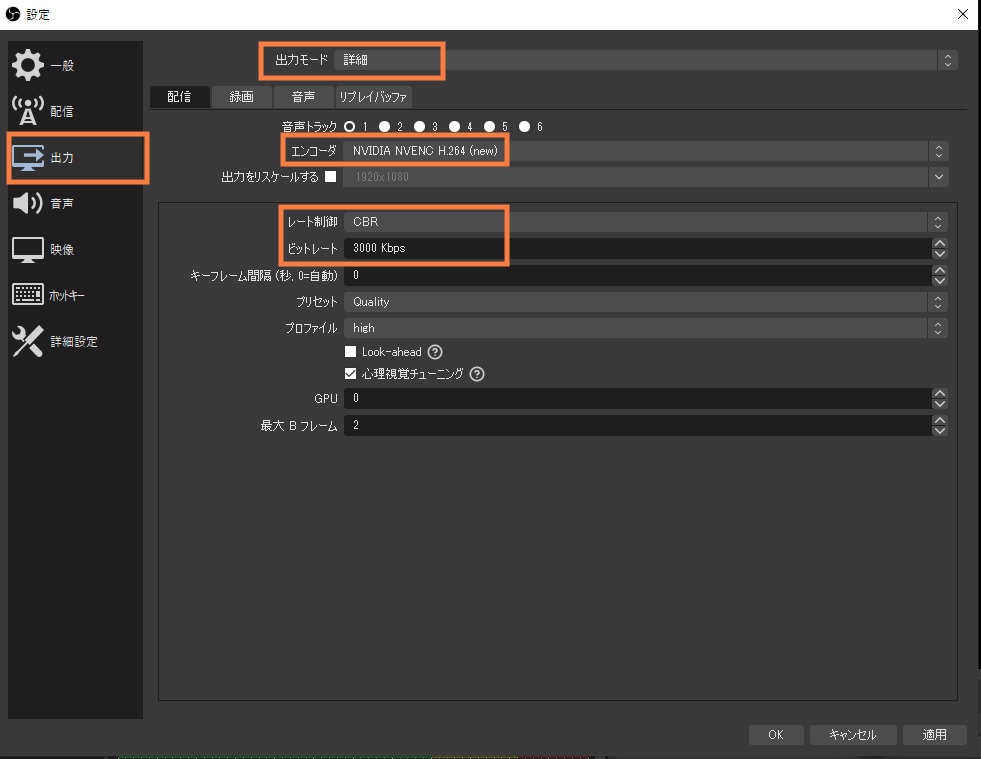The width and height of the screenshot is (981, 759).
Task: Show 心理視覚チューニング help question mark
Action: (x=477, y=374)
